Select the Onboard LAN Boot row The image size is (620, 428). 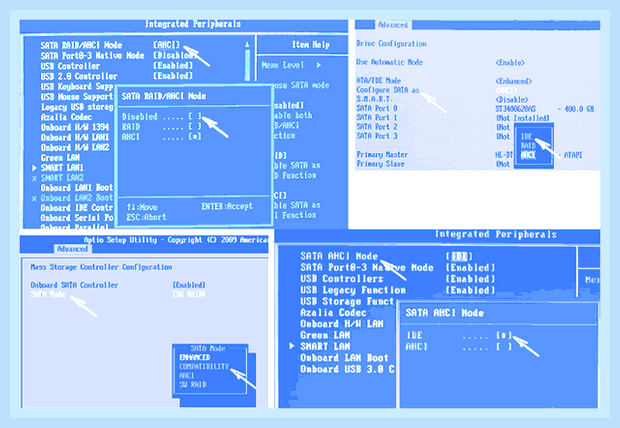click(344, 358)
